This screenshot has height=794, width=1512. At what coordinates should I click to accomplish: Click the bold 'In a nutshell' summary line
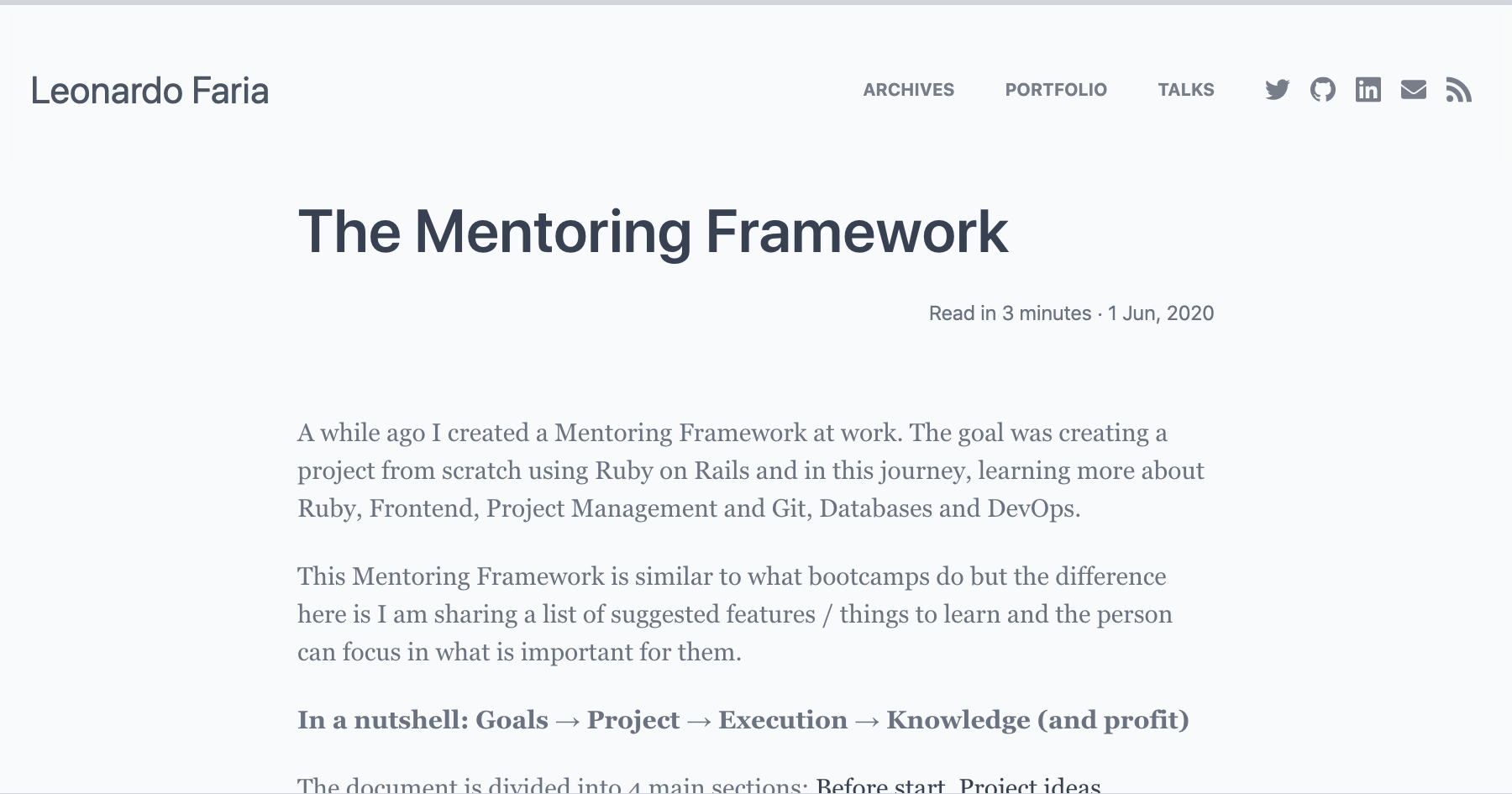(743, 720)
